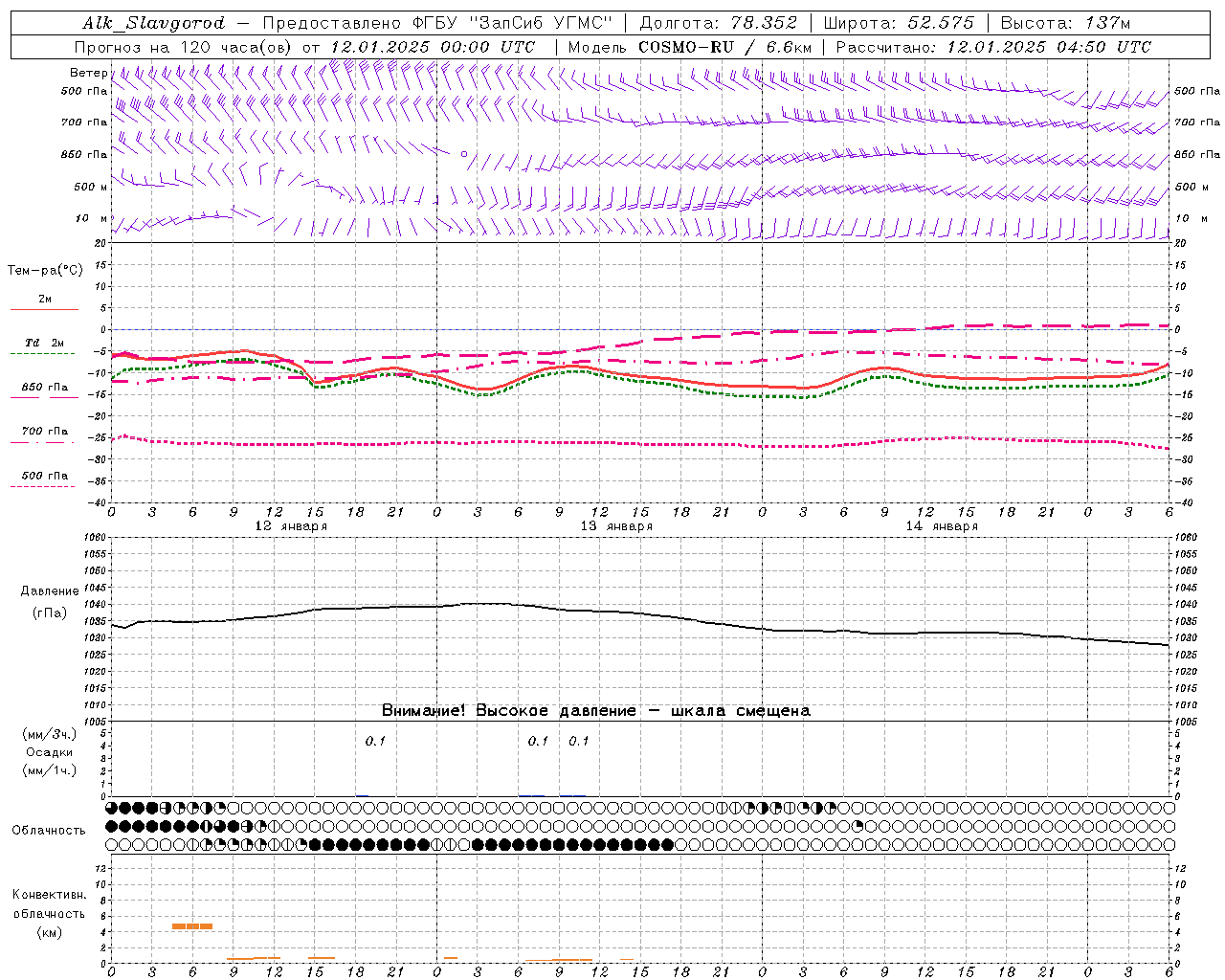This screenshot has width=1225, height=980.
Task: Click the Тем-ра(°C) temperature chart label
Action: pos(45,271)
